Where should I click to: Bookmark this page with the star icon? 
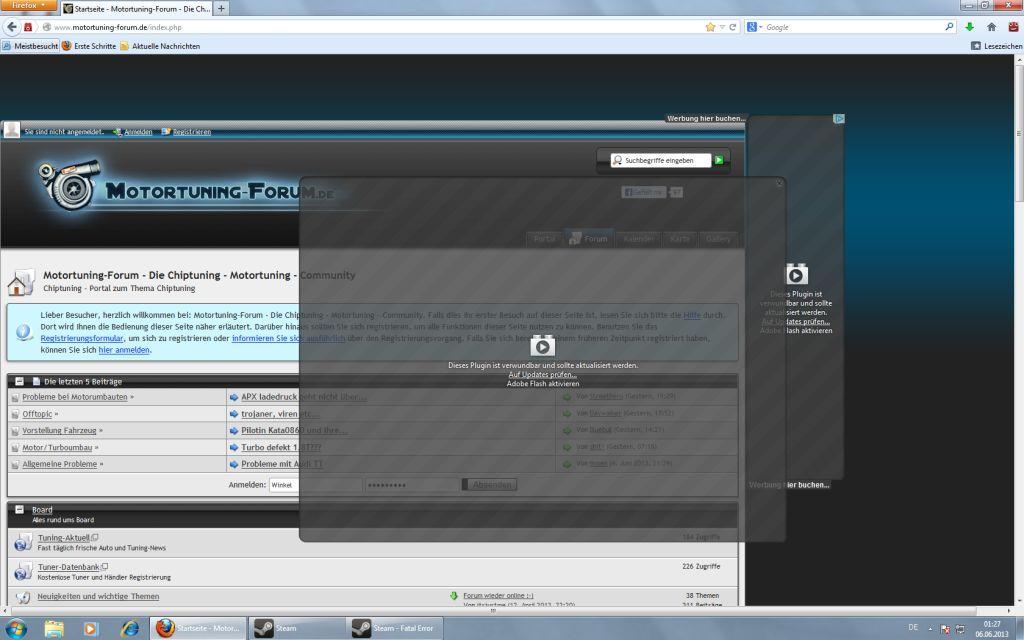click(x=711, y=27)
